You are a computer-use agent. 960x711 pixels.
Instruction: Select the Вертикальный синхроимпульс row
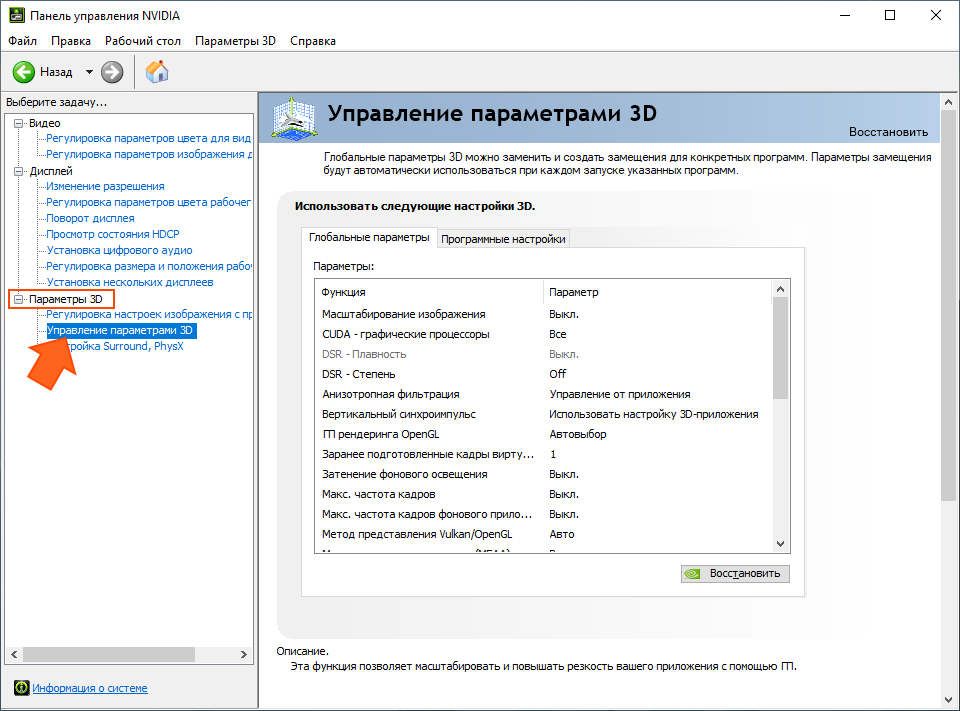[543, 415]
